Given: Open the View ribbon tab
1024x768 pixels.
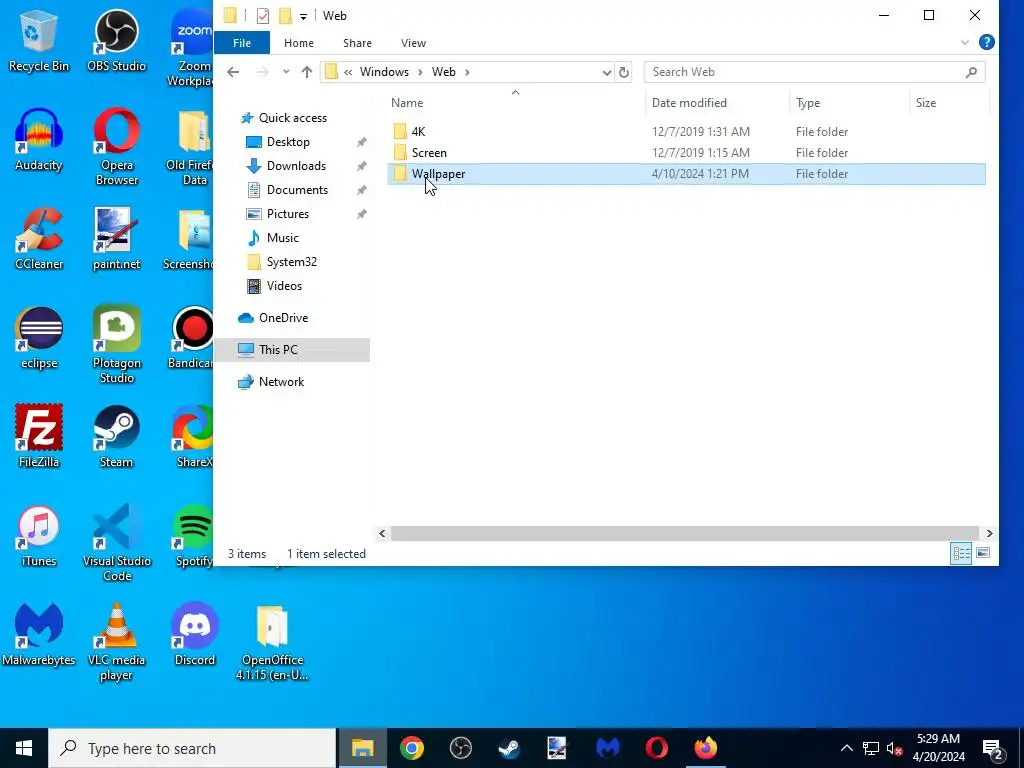Looking at the screenshot, I should (413, 42).
